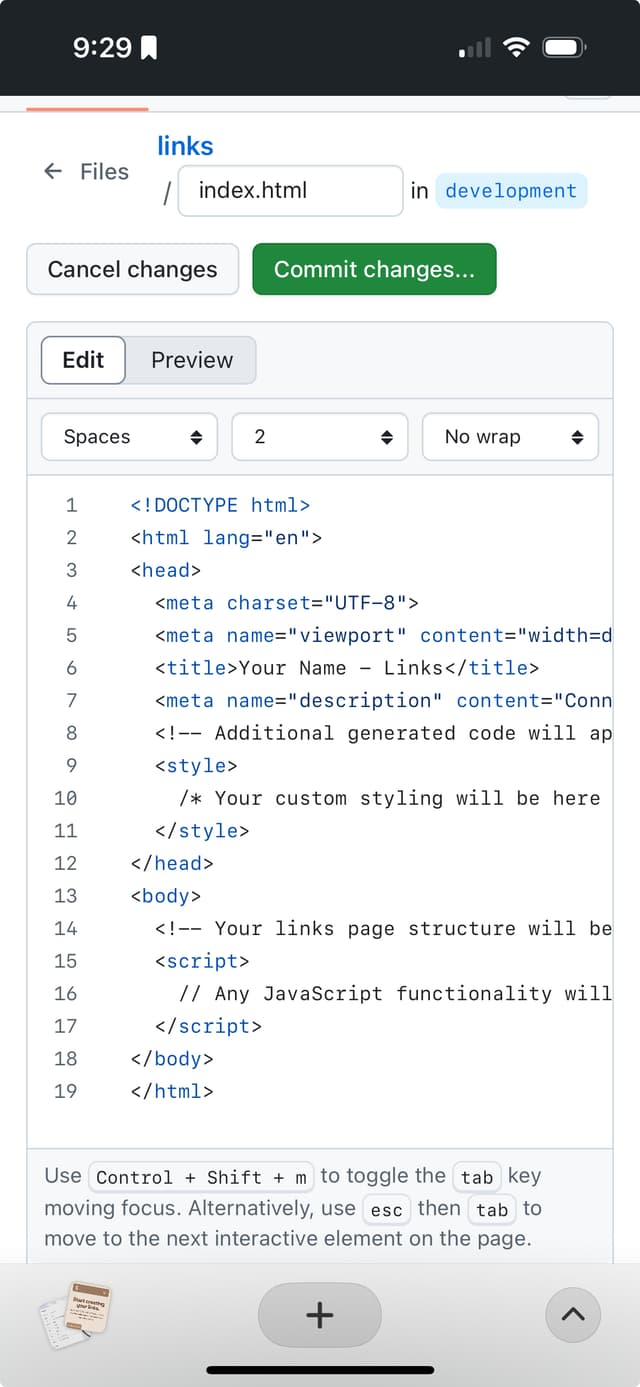The image size is (640, 1387).
Task: Edit the index.html filename field
Action: click(x=290, y=190)
